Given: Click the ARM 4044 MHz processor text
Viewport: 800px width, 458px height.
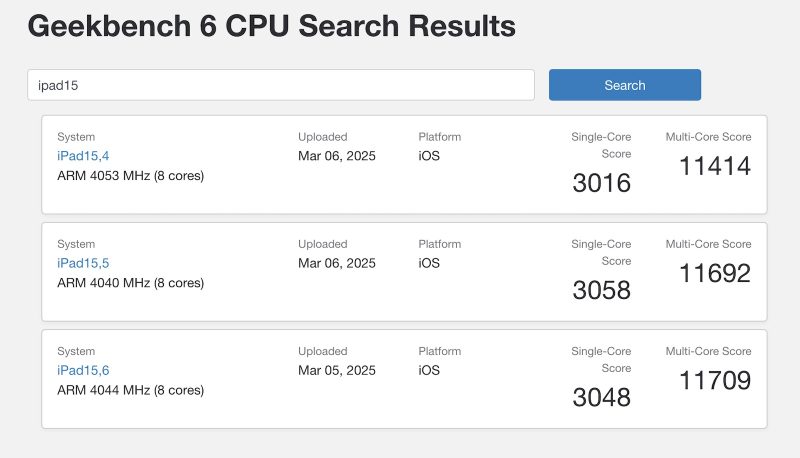Looking at the screenshot, I should point(130,390).
